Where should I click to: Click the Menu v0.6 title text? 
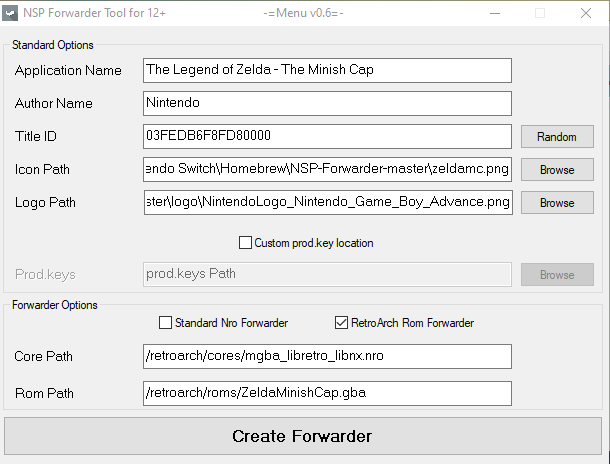[x=303, y=13]
